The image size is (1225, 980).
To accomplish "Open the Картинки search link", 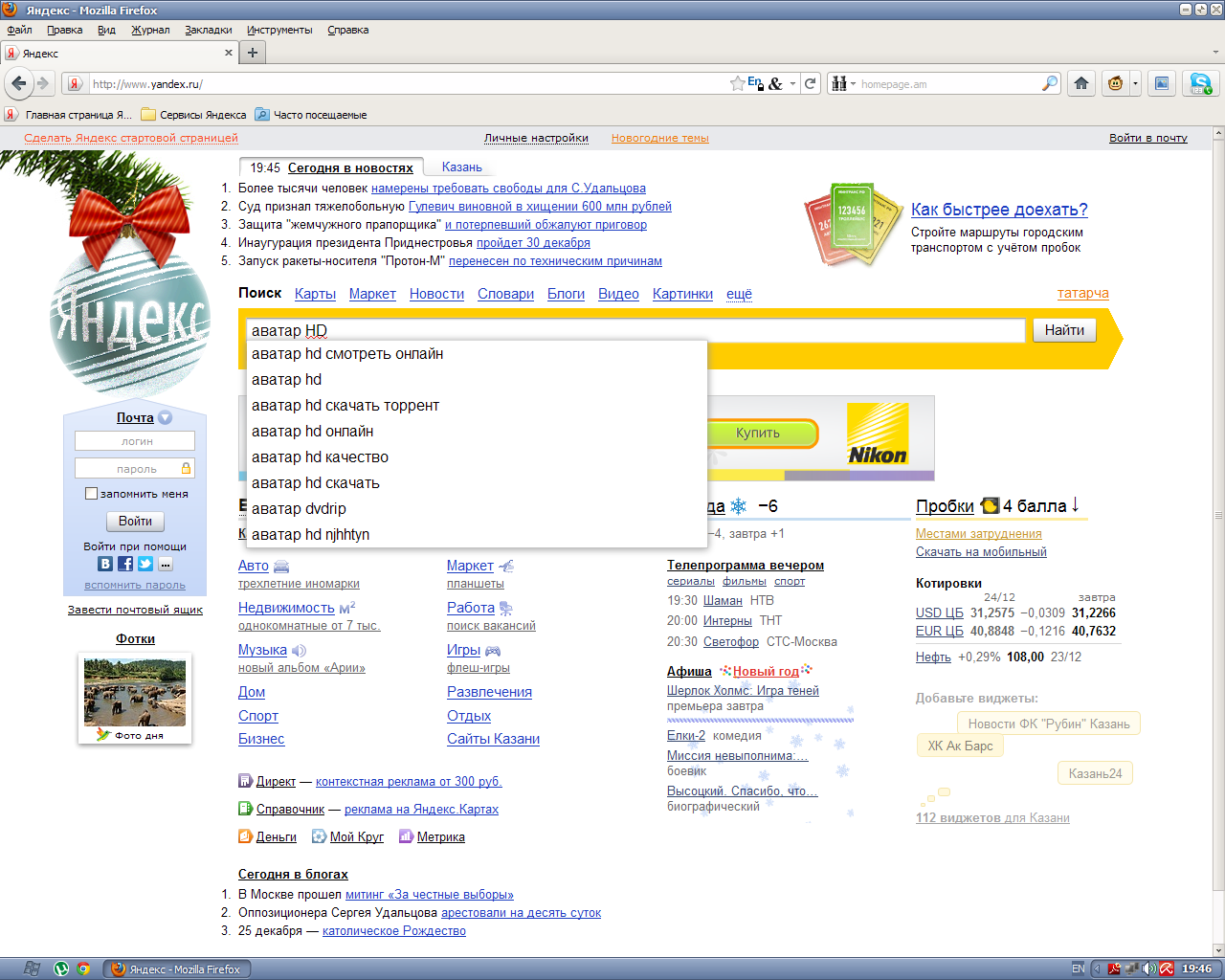I will 682,294.
